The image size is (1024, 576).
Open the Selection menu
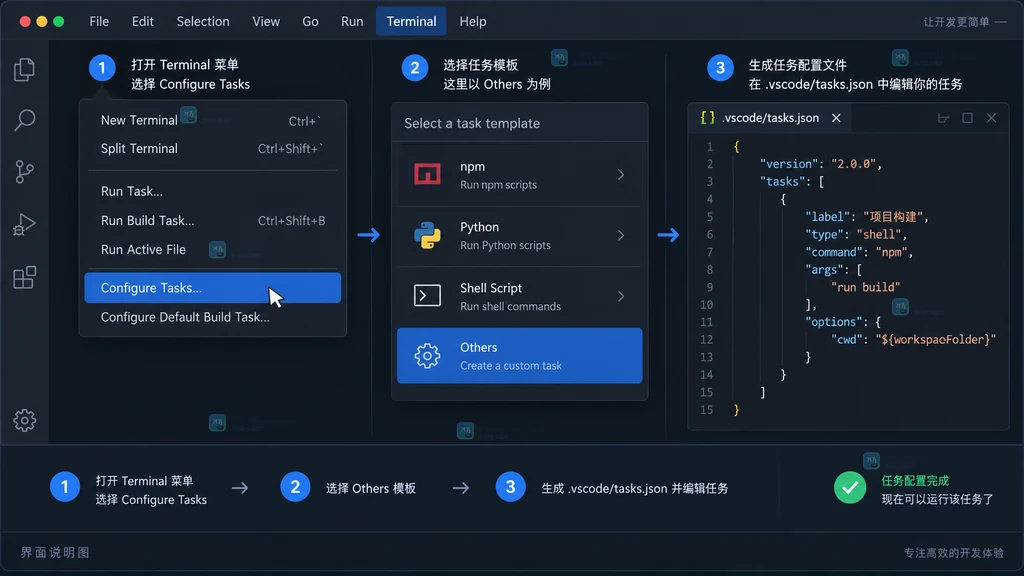(x=203, y=22)
